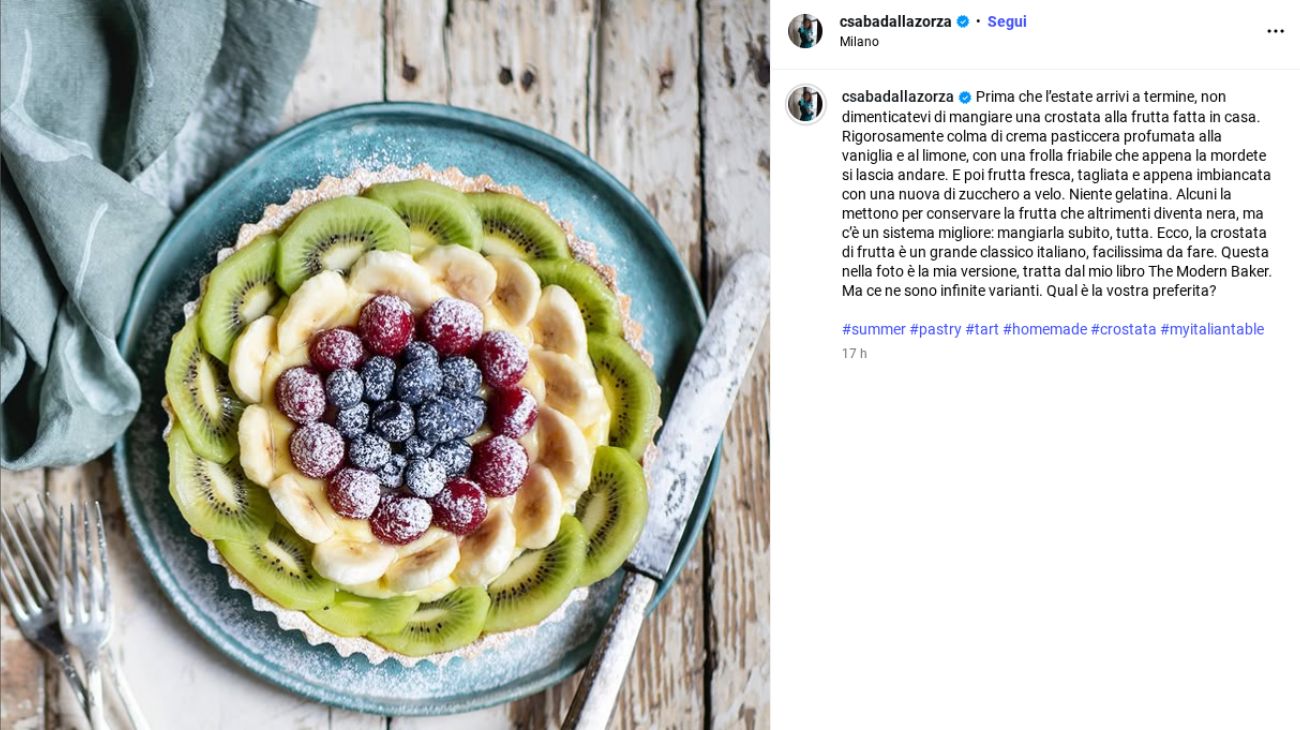Click the header profile avatar picture
The width and height of the screenshot is (1300, 730).
coord(805,31)
